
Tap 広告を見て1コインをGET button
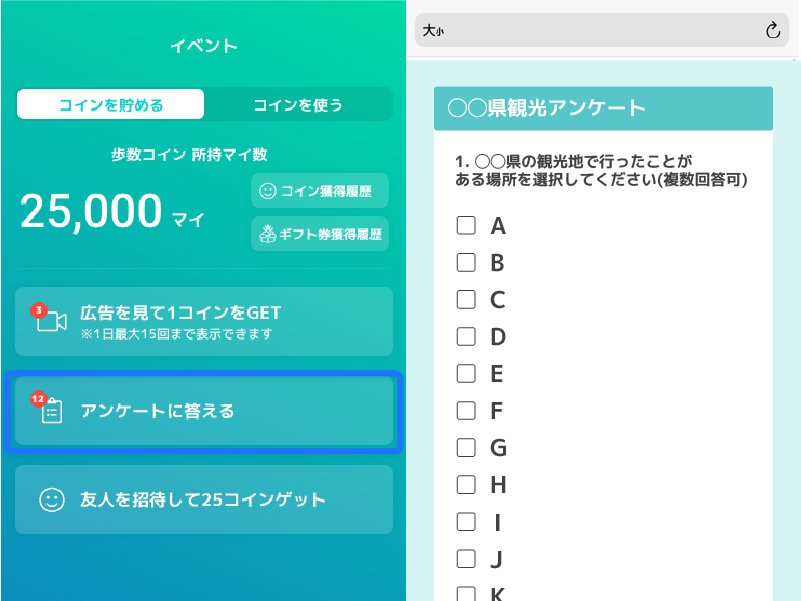click(x=204, y=321)
